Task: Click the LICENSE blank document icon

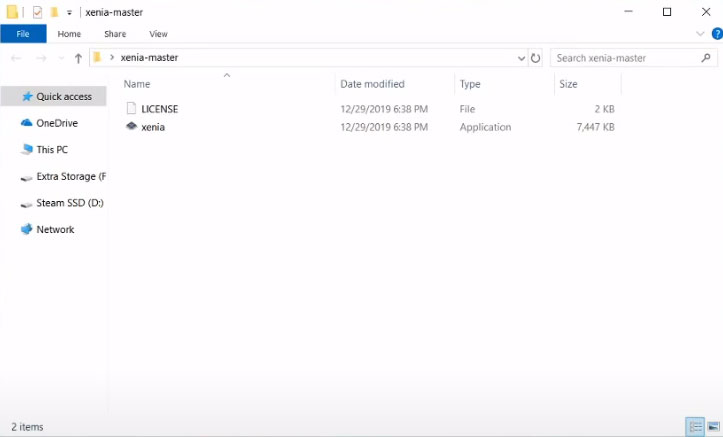Action: 131,108
